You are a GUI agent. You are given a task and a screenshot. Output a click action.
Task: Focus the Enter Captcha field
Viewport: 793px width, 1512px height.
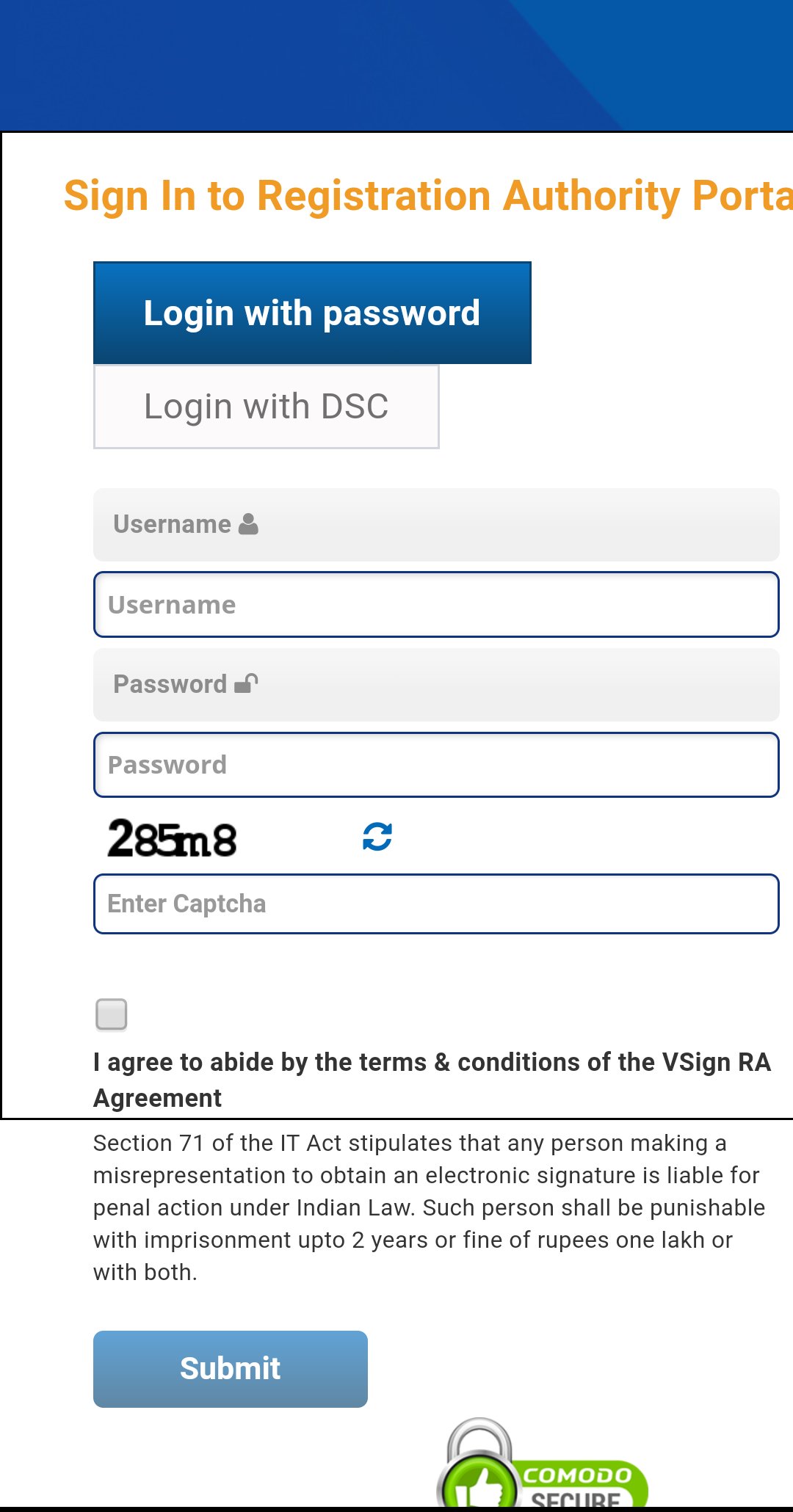(x=436, y=904)
